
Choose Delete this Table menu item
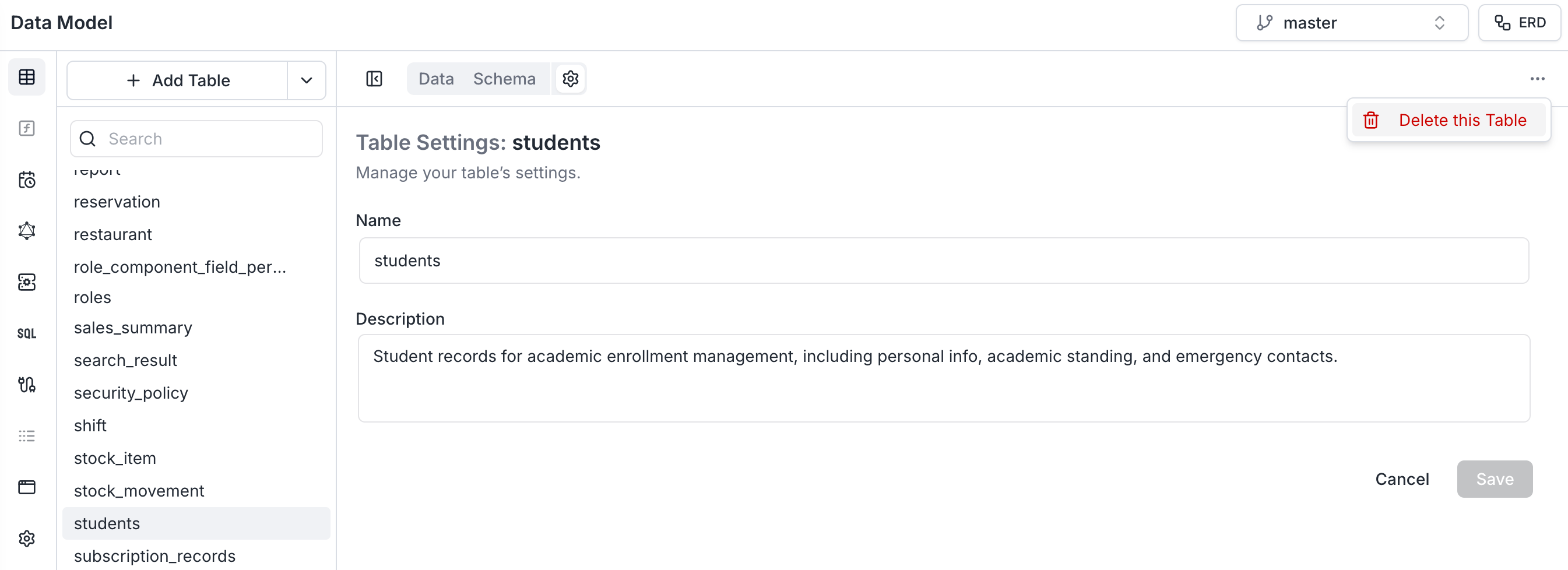click(1449, 121)
